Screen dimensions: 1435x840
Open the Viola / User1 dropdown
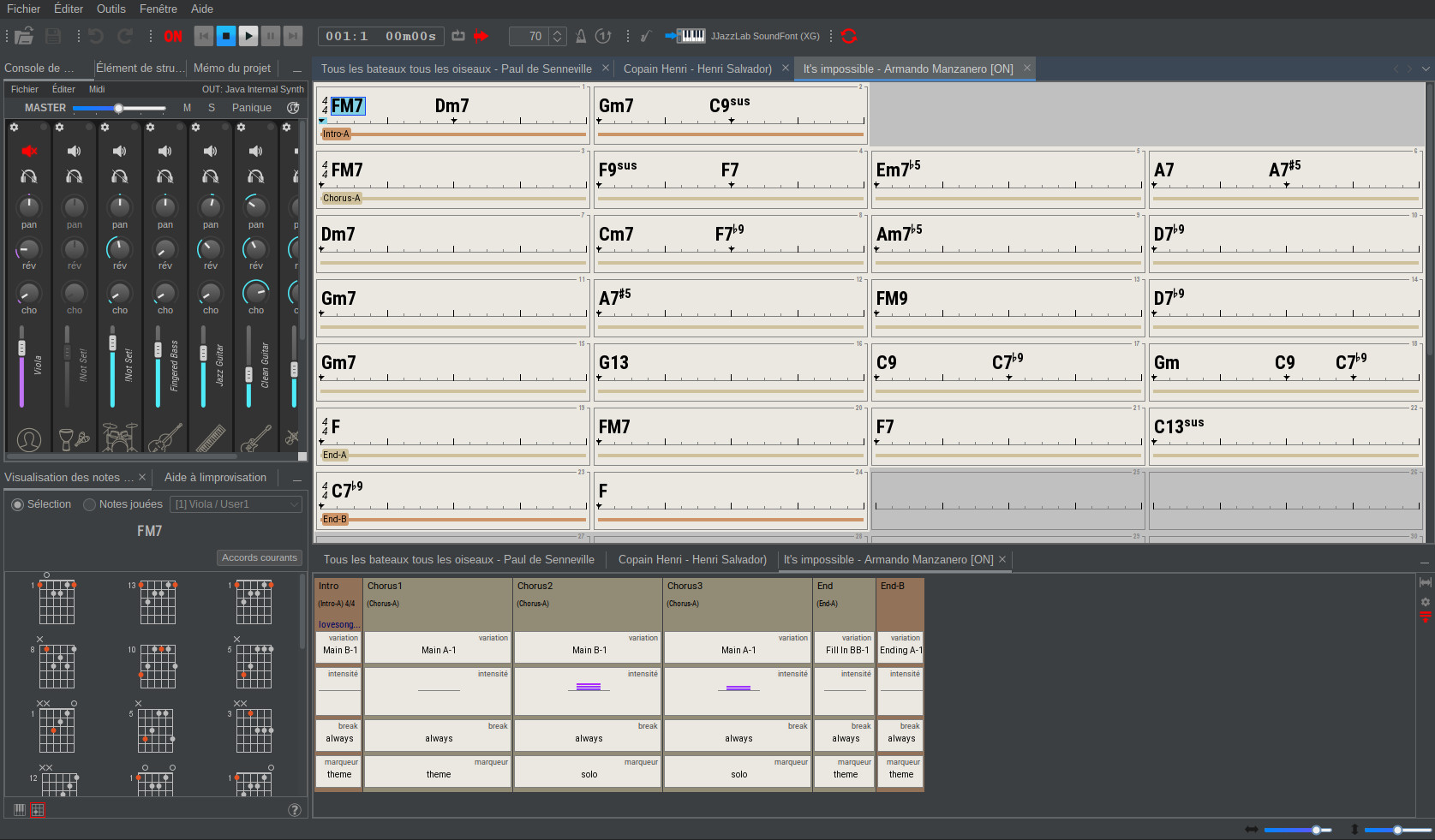click(x=236, y=504)
